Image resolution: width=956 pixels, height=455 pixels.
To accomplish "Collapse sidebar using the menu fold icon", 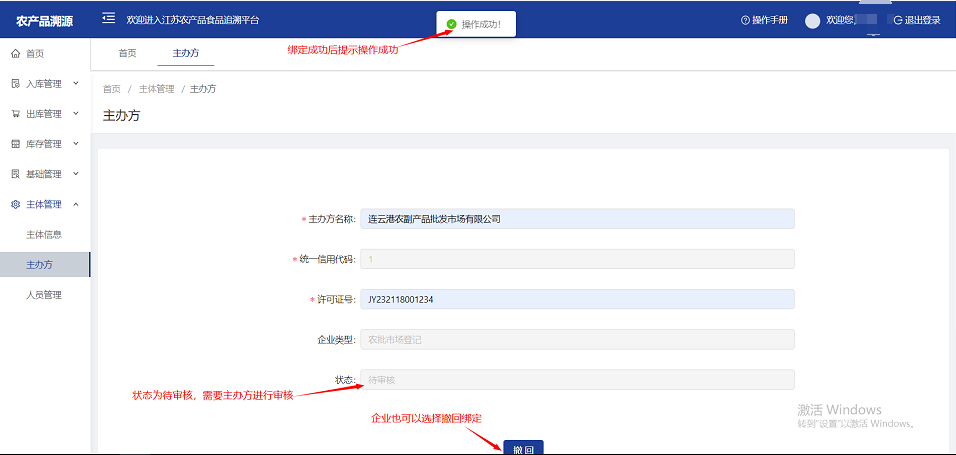I will tap(108, 19).
